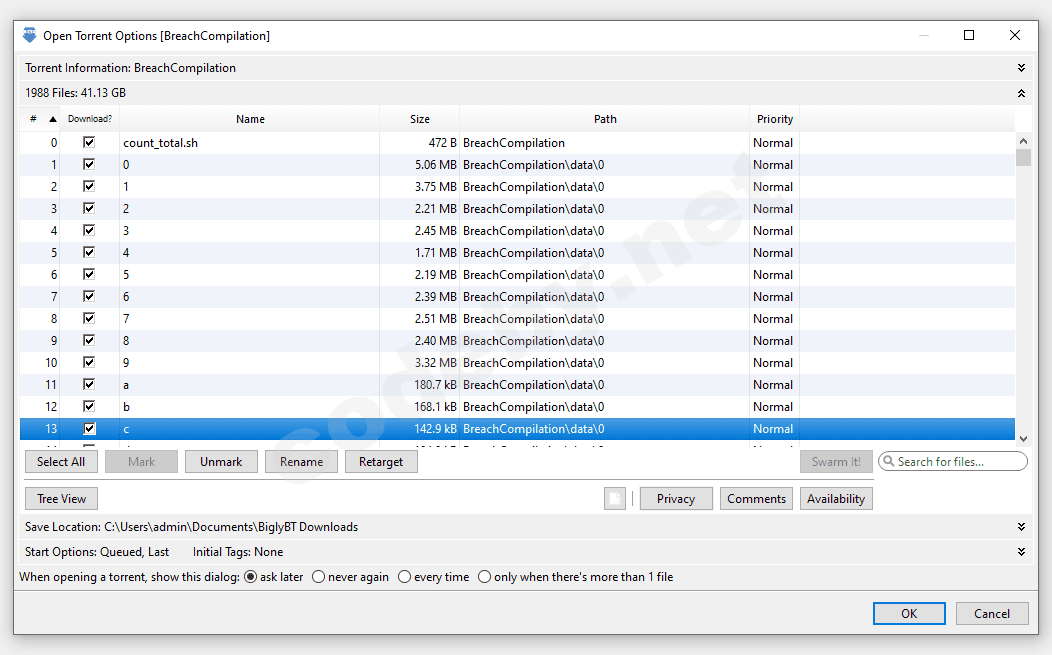This screenshot has width=1052, height=655.
Task: Click the sort arrow in # column header
Action: tap(53, 119)
